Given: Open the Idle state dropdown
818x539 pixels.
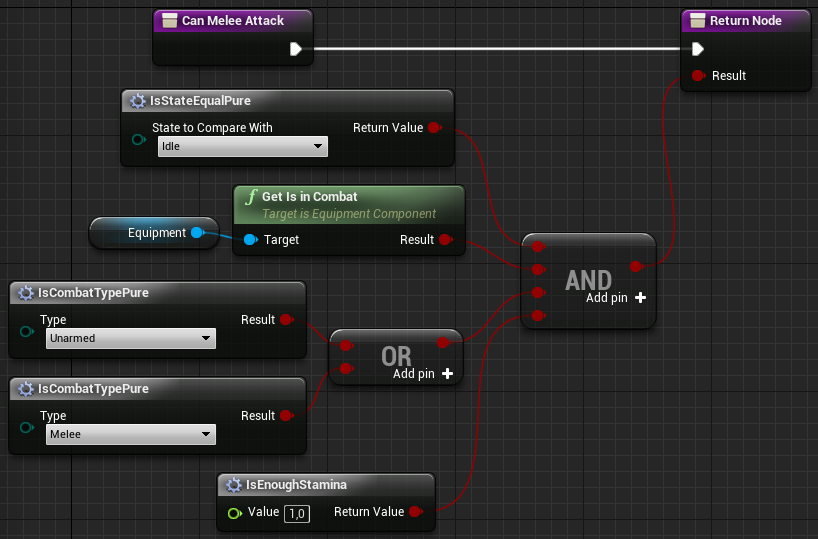Looking at the screenshot, I should point(242,147).
